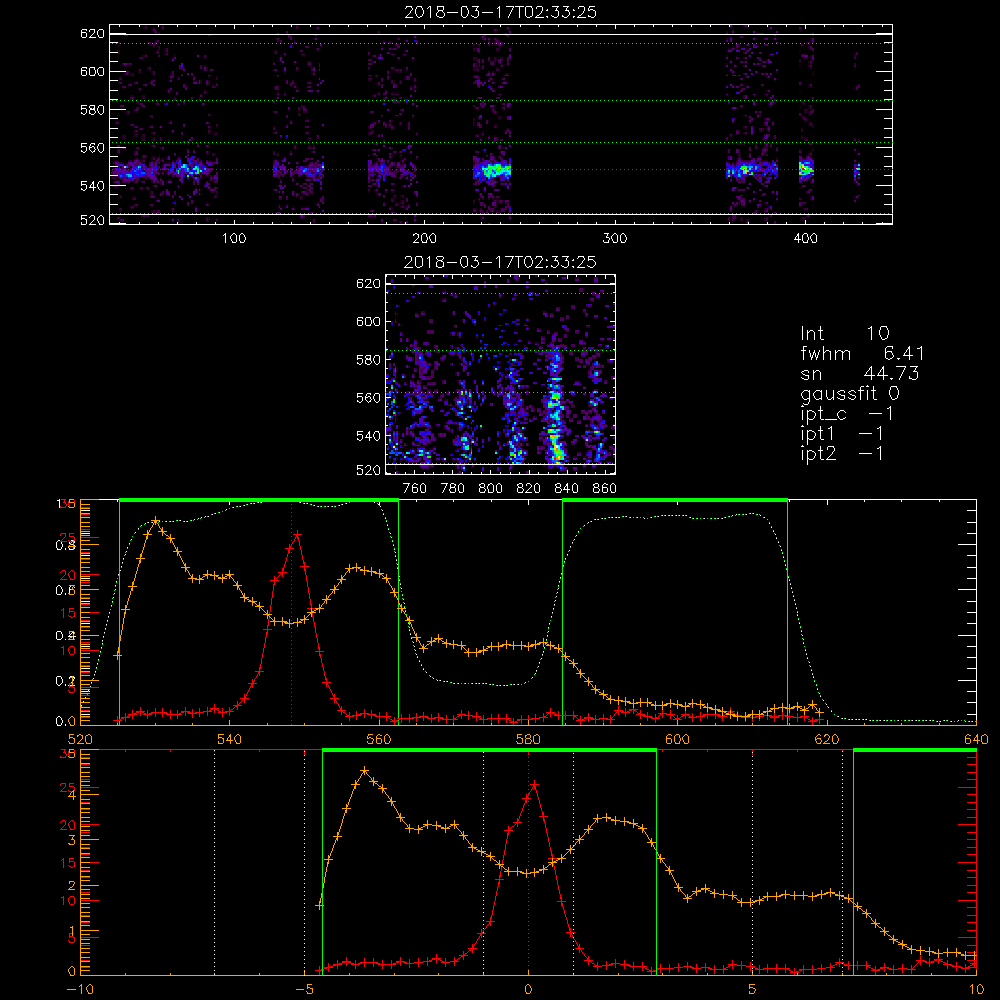Viewport: 1000px width, 1000px height.
Task: Click the 'gaussfit 0' line
Action: (849, 393)
